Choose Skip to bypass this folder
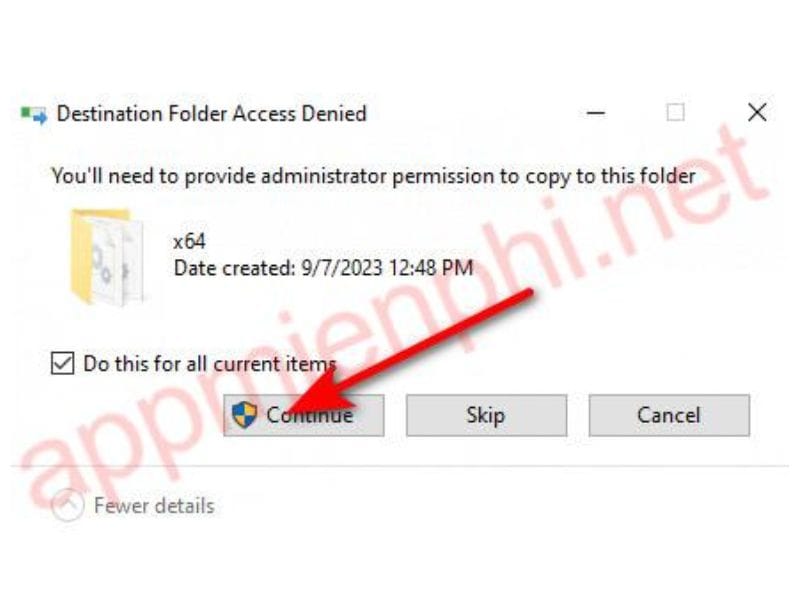This screenshot has width=800, height=600. 486,415
